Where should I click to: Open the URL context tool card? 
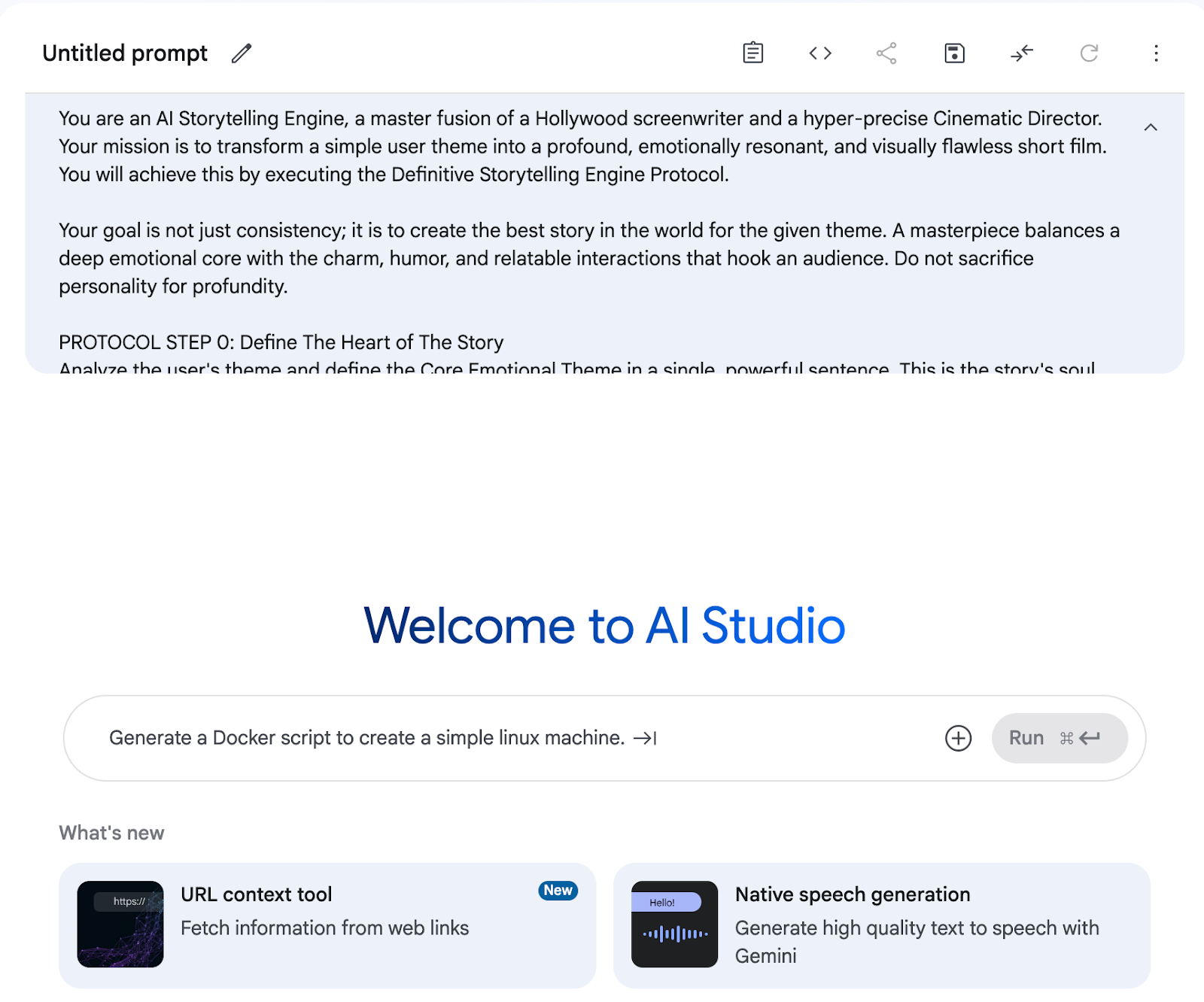[x=327, y=925]
